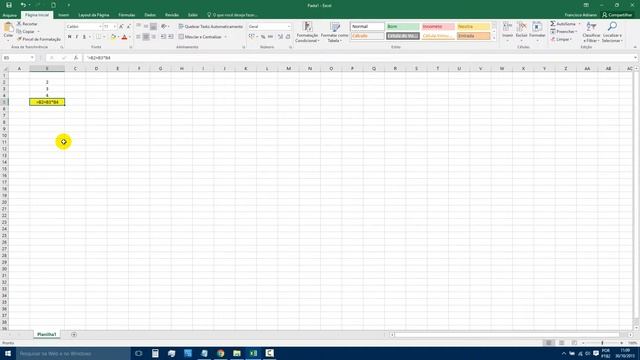Increase decimal places
Viewport: 640px width, 360px height.
[x=280, y=37]
